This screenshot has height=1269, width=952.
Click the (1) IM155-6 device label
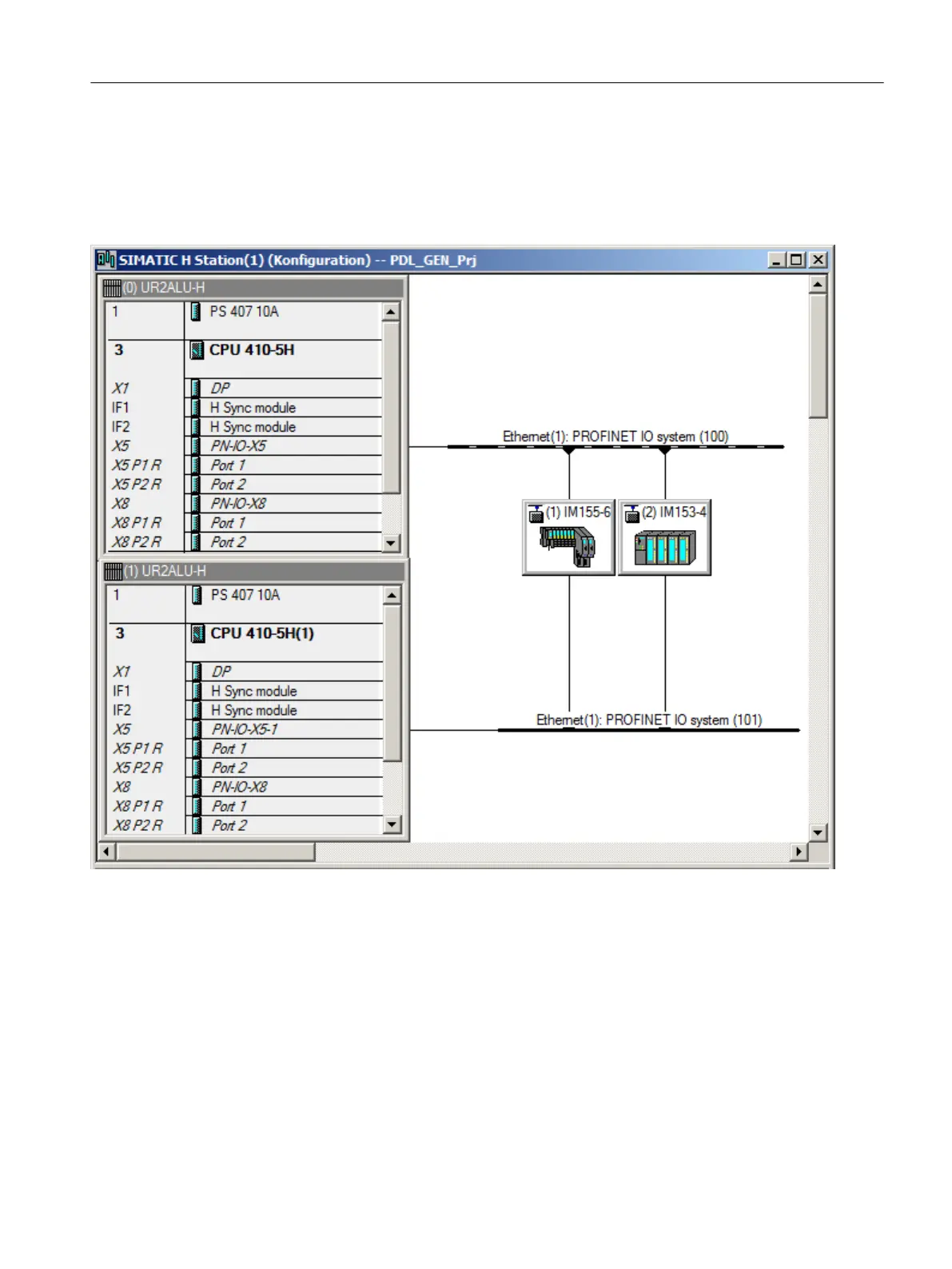tap(578, 513)
